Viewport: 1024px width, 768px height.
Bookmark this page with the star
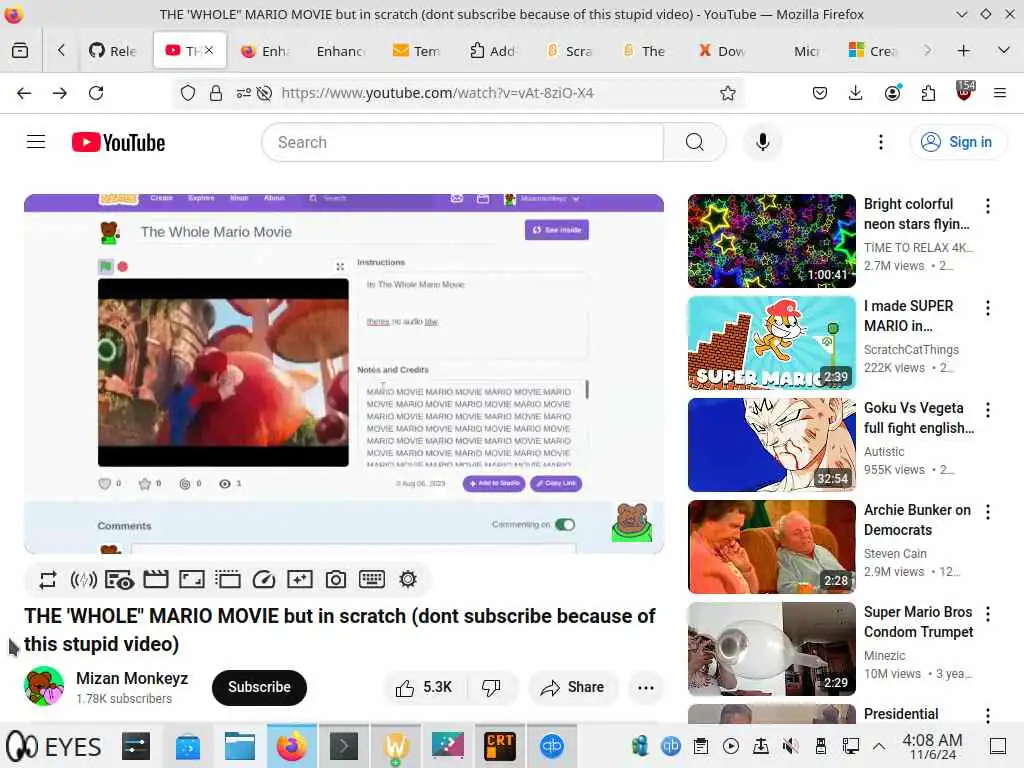pyautogui.click(x=728, y=93)
